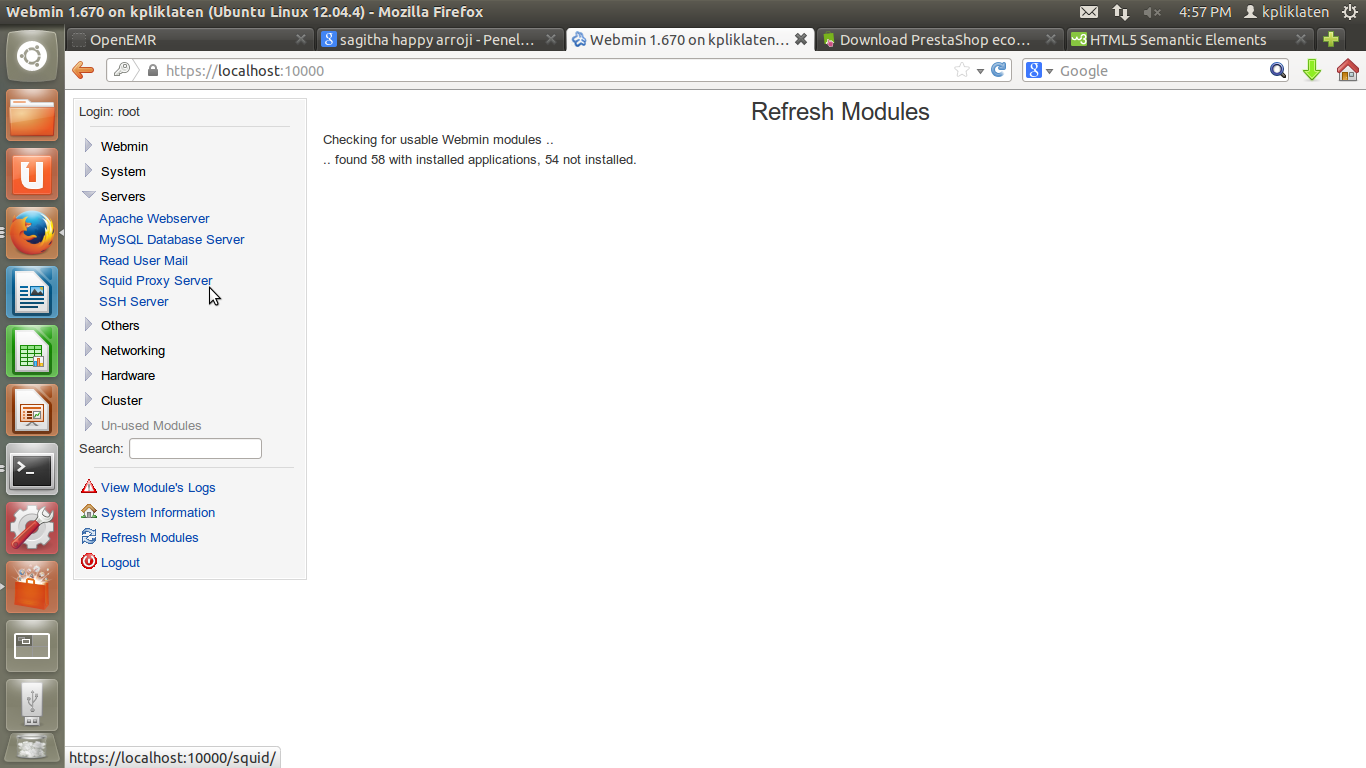
Task: Go to Firefox home page icon
Action: pyautogui.click(x=1348, y=70)
